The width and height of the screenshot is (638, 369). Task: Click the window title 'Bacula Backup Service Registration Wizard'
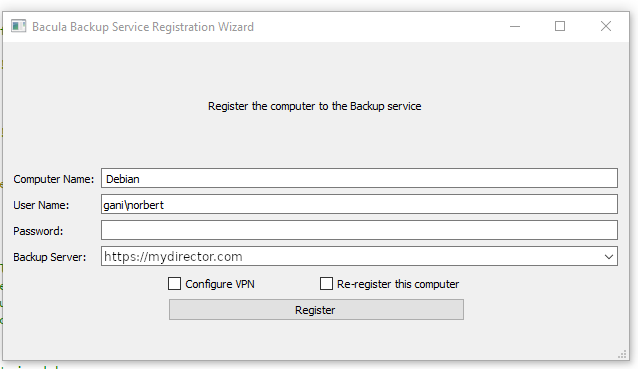point(143,27)
